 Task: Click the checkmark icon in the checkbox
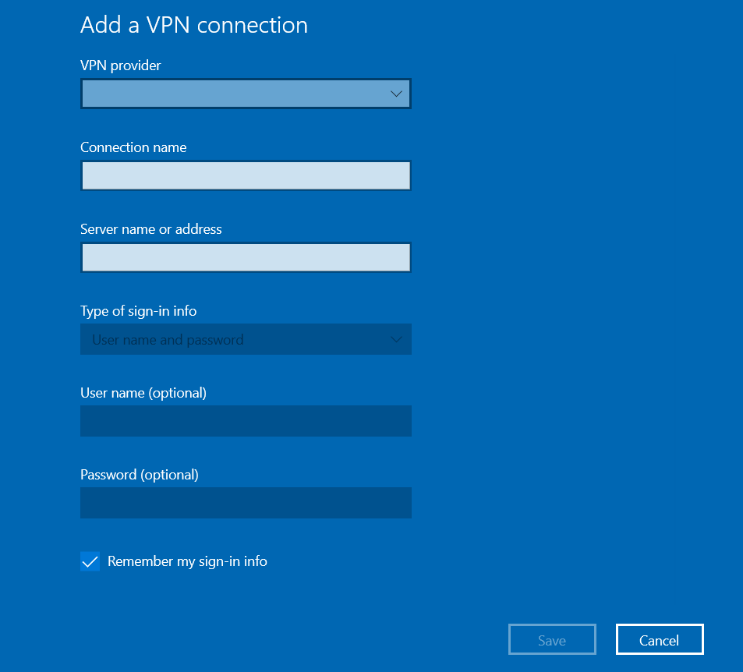[x=90, y=562]
